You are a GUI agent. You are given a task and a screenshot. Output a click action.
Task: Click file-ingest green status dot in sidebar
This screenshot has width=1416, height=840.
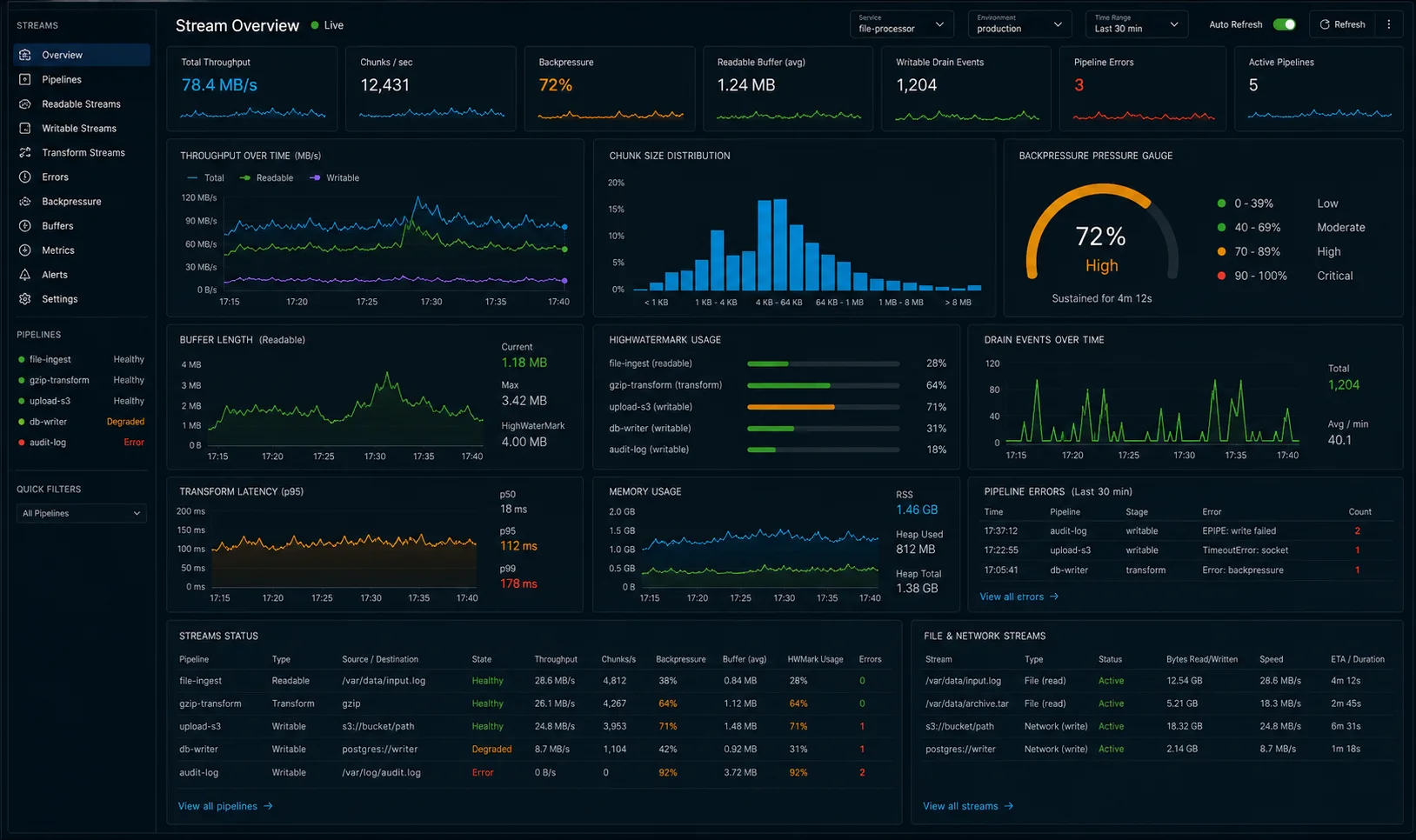point(21,359)
